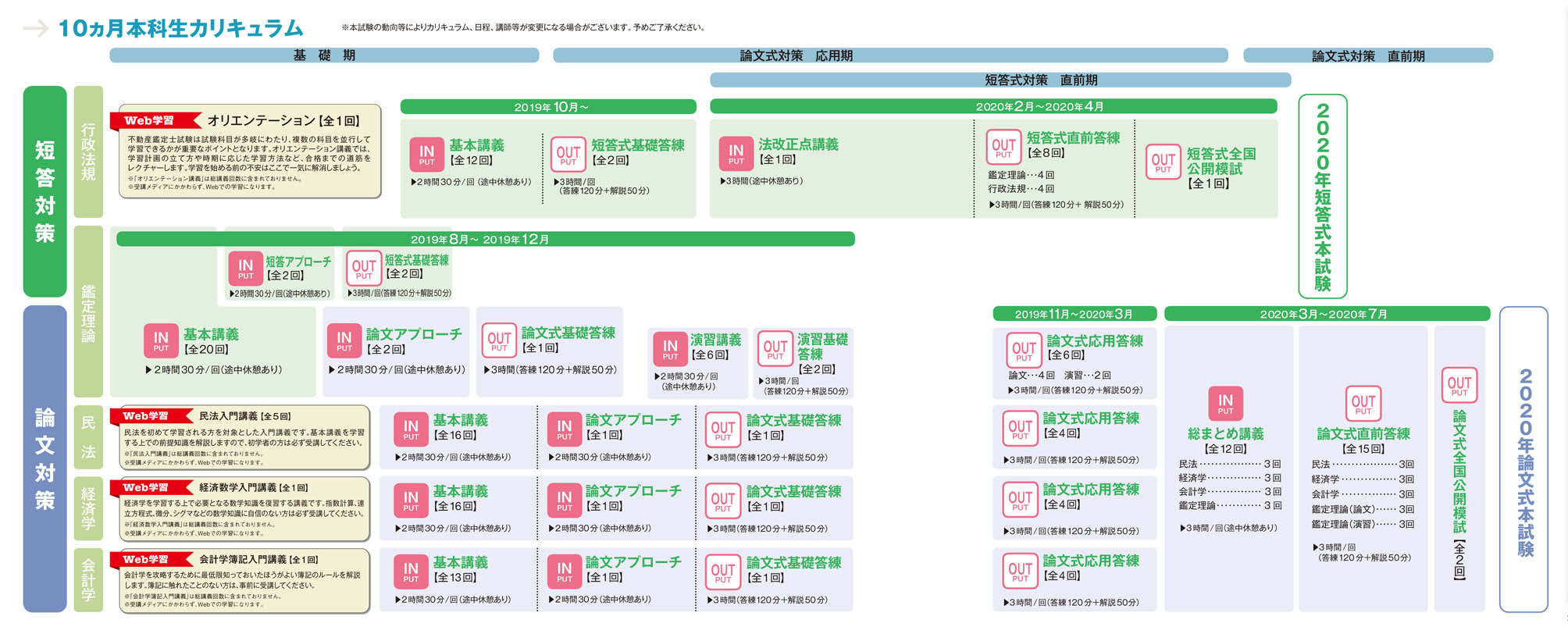Click the Web学習 ribbon beside 民法入門講義

click(148, 416)
